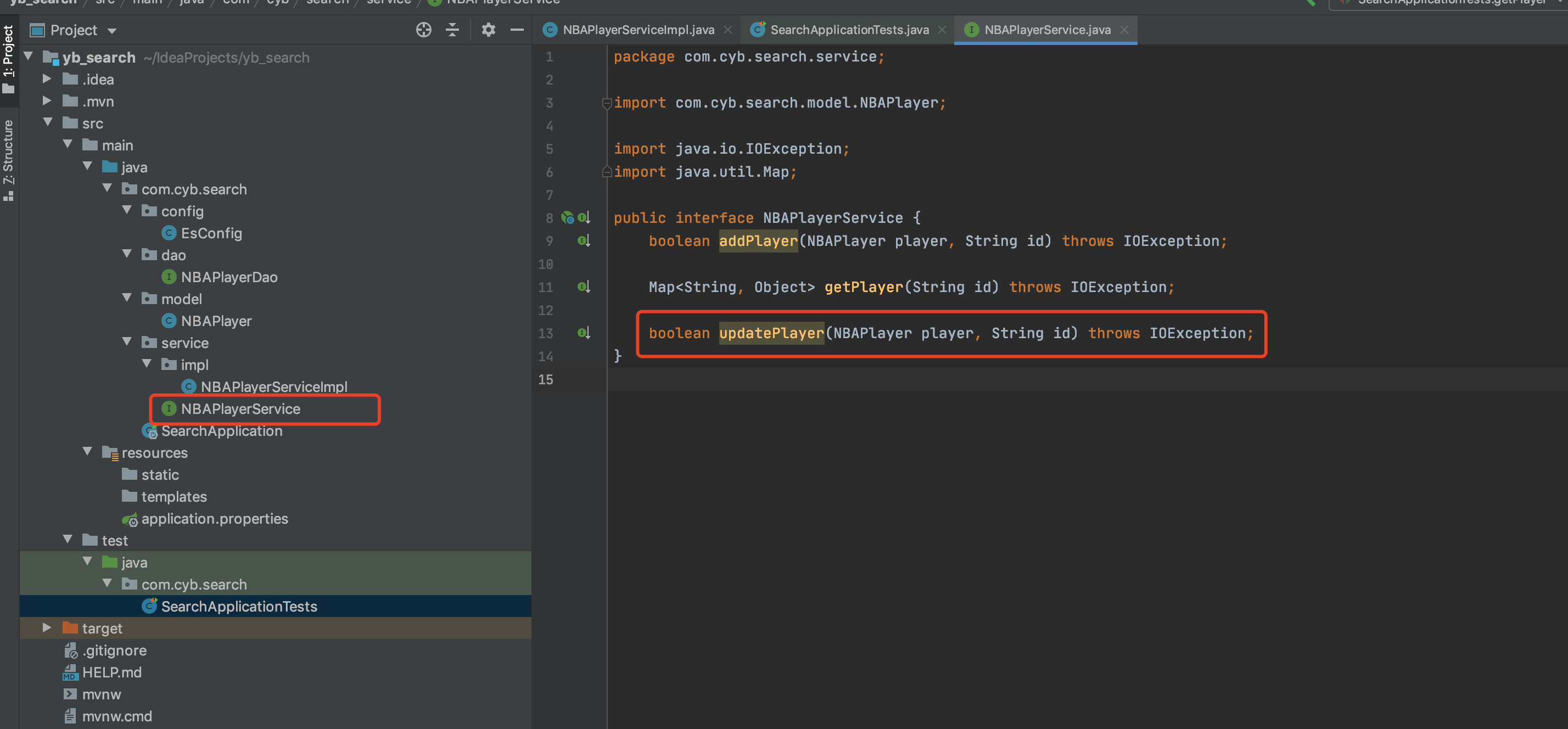Open application.properties file

click(x=214, y=518)
